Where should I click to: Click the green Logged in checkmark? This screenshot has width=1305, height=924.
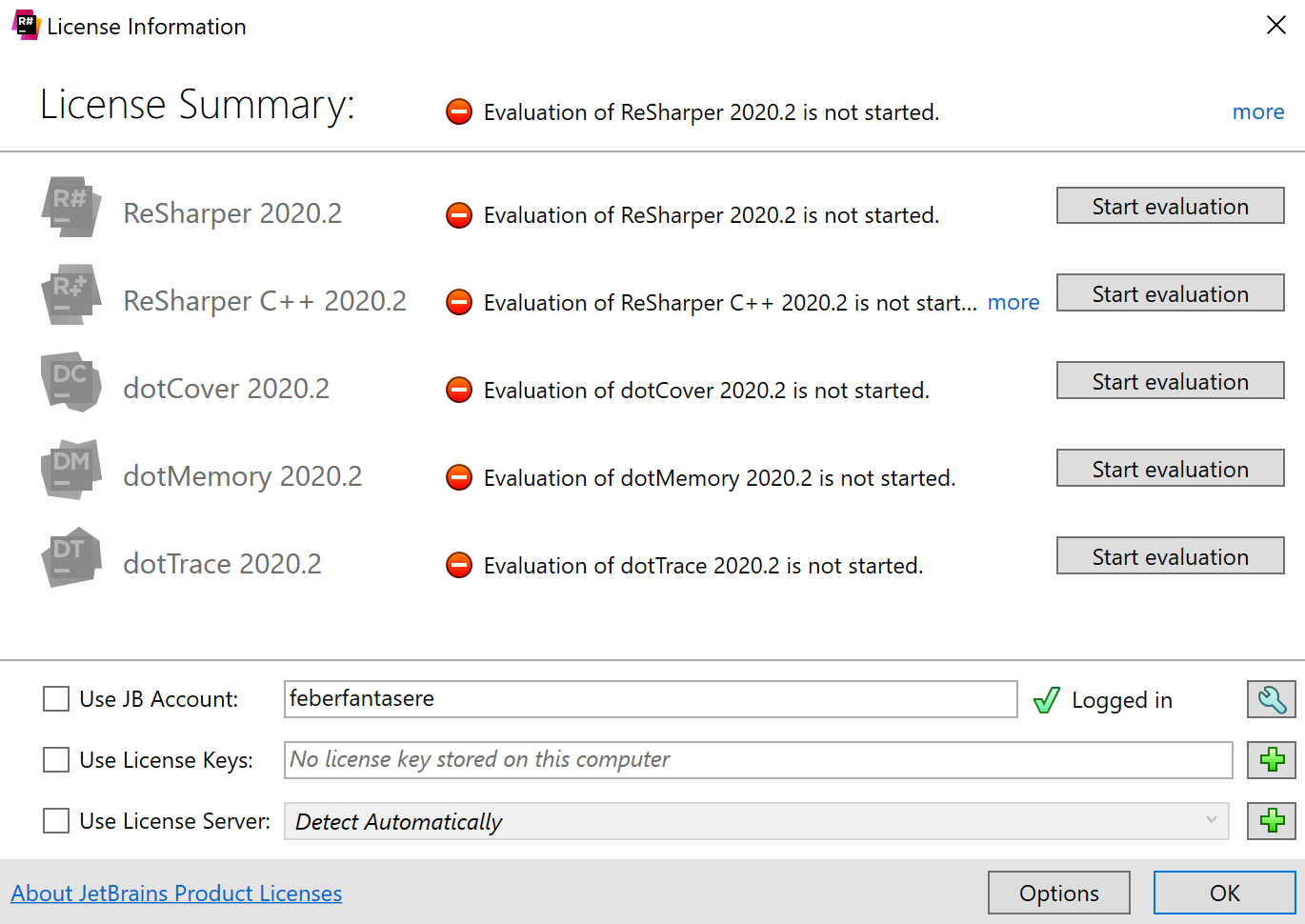coord(1047,700)
